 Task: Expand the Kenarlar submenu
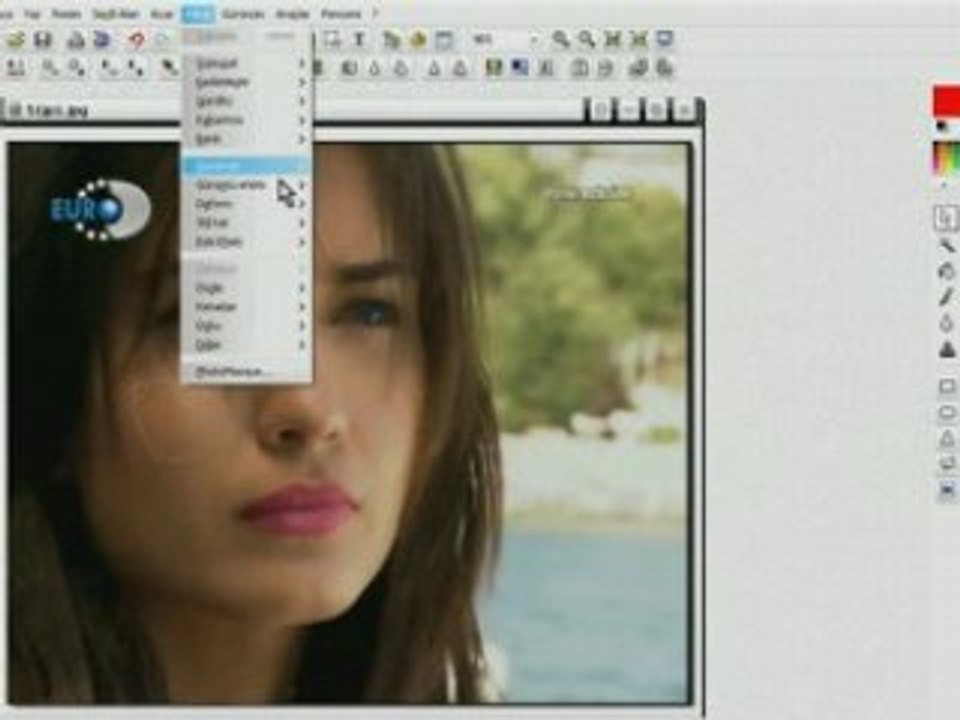point(247,307)
